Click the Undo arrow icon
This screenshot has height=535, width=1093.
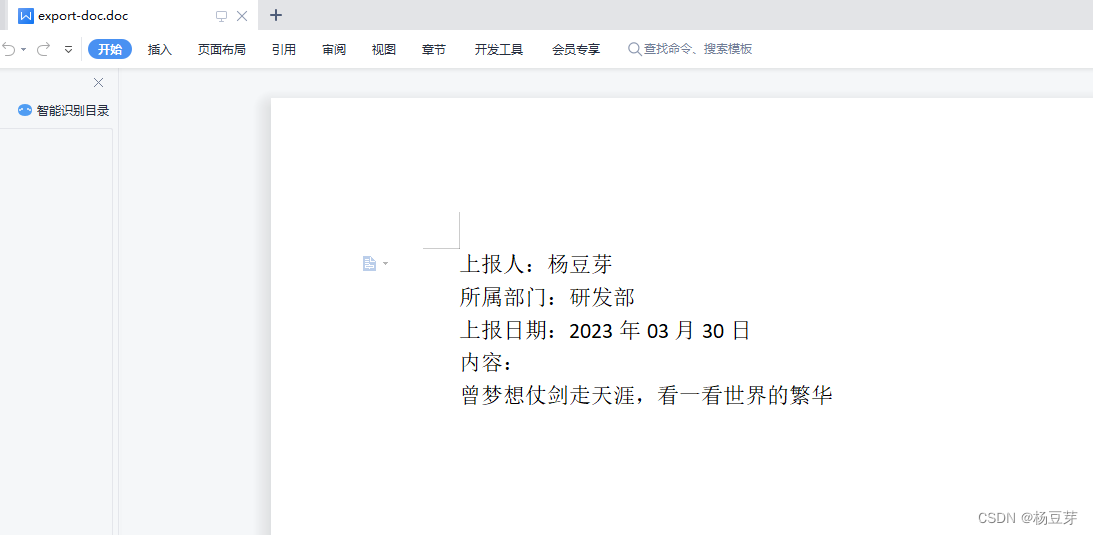click(8, 49)
